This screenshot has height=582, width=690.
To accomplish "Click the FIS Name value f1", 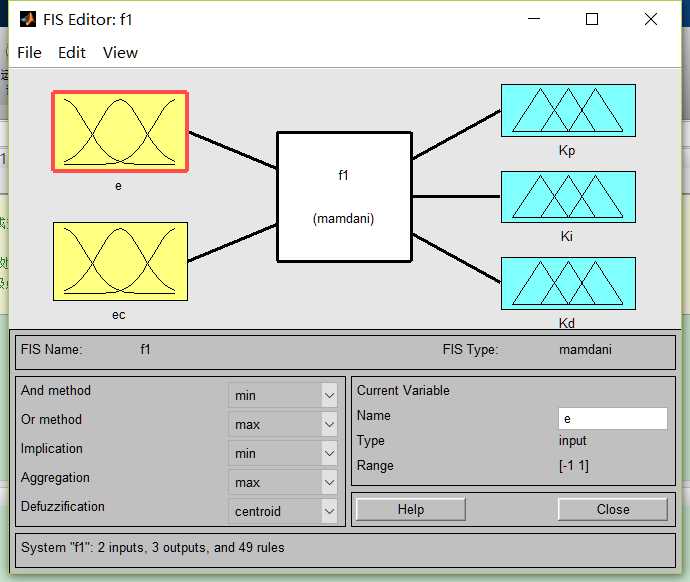I will click(x=145, y=350).
